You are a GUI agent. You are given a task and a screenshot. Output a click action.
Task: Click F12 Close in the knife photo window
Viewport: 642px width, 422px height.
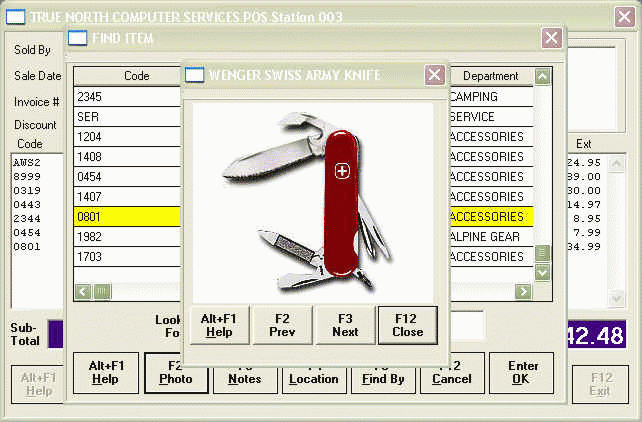(407, 325)
